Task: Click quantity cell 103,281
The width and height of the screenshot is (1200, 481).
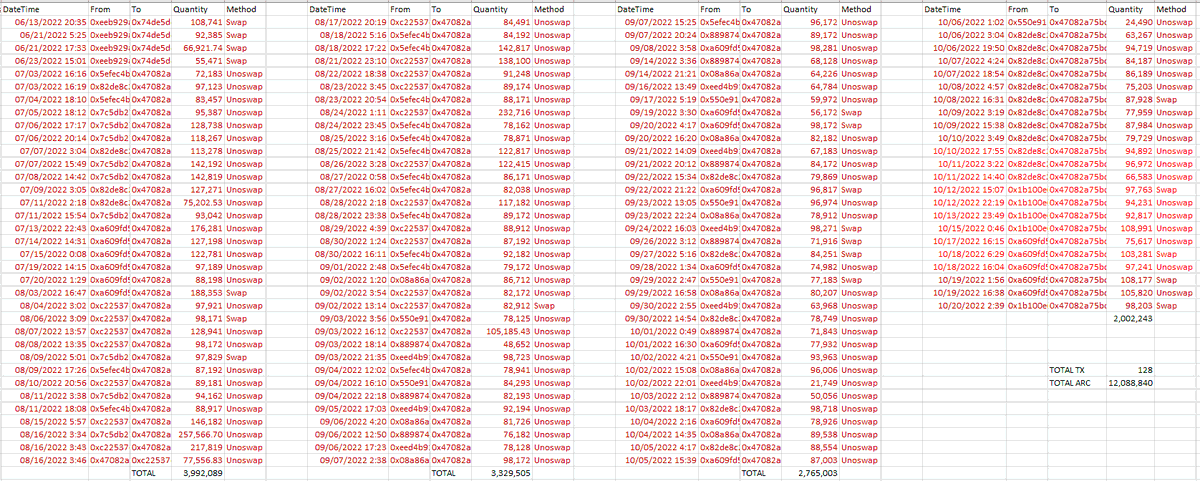Action: (1136, 255)
